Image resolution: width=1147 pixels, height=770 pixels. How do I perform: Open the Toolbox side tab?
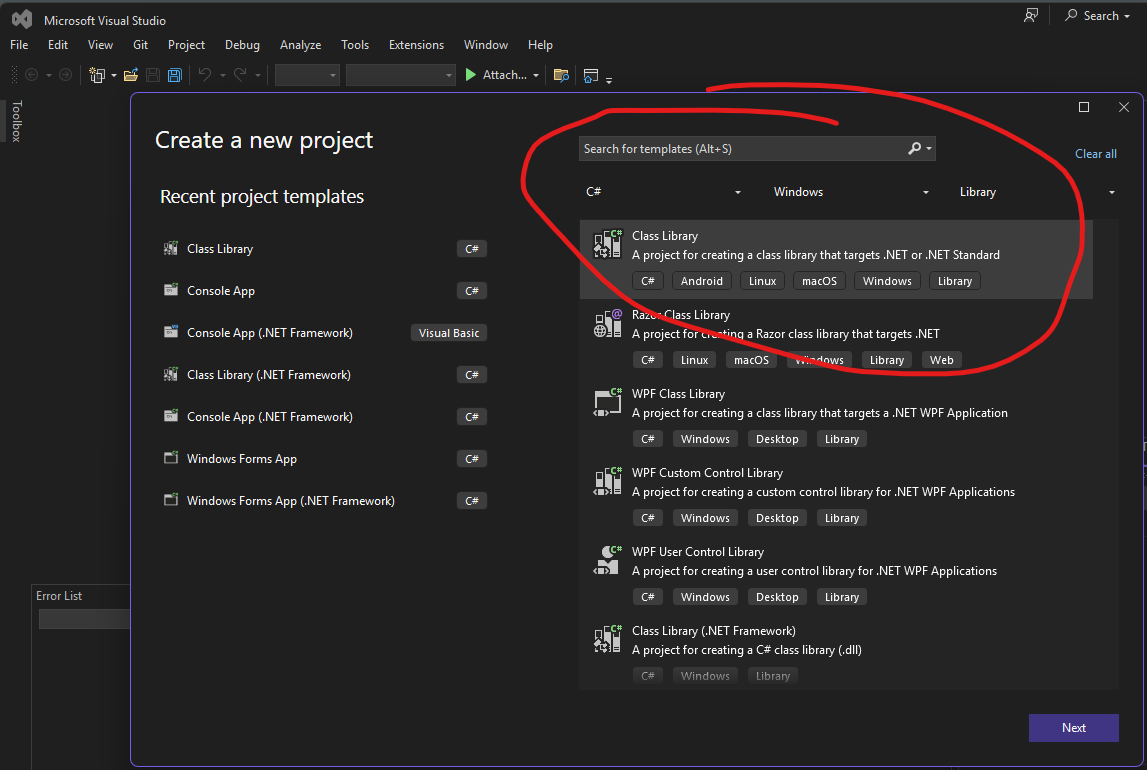click(16, 121)
